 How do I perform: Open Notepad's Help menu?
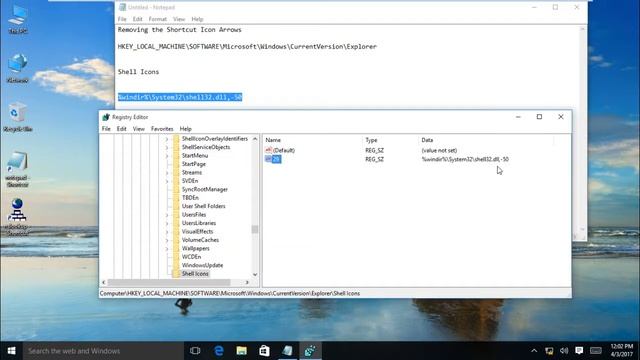pos(197,19)
